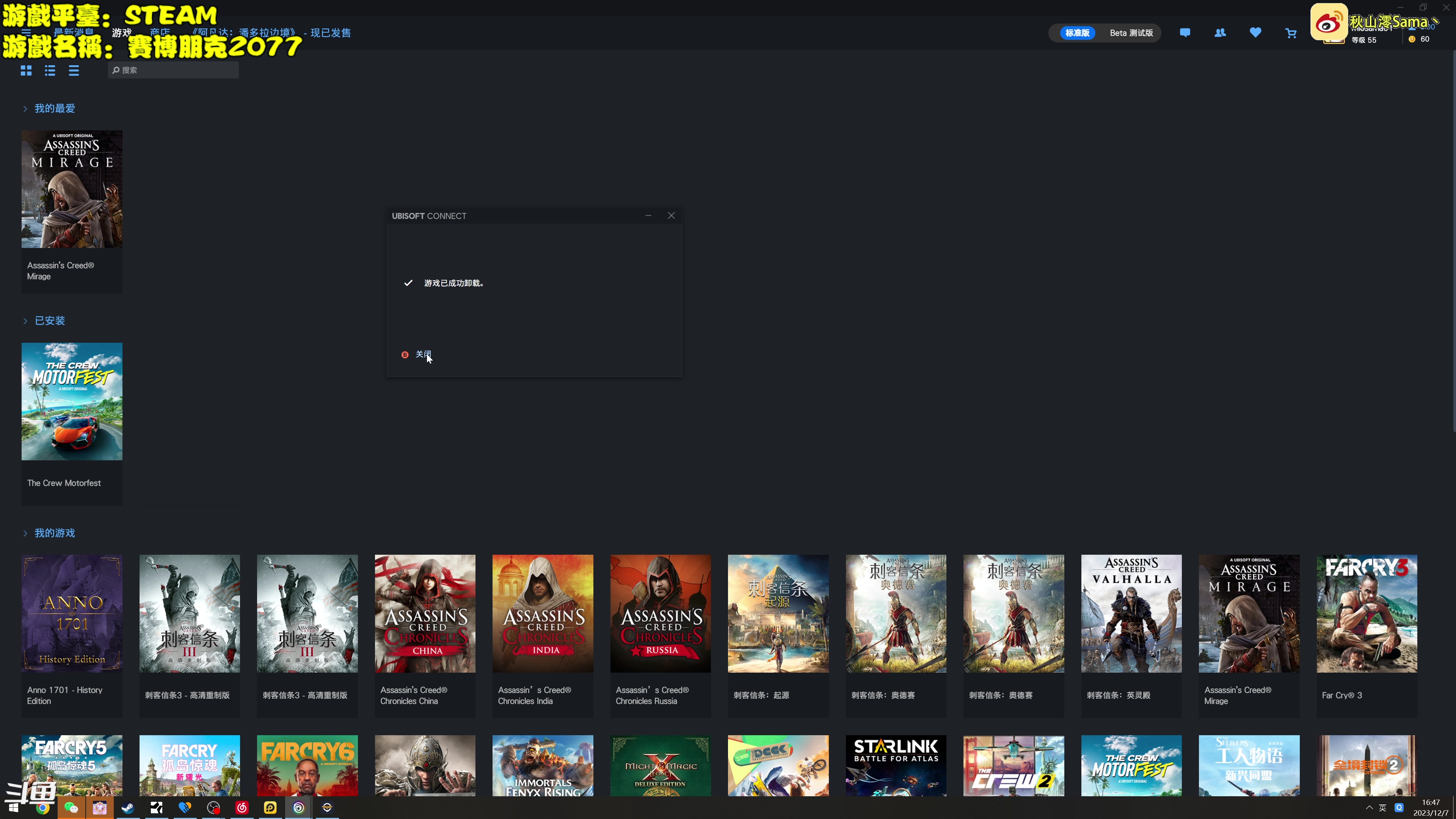
Task: Open Assassin's Creed Chronicles China
Action: tap(425, 636)
